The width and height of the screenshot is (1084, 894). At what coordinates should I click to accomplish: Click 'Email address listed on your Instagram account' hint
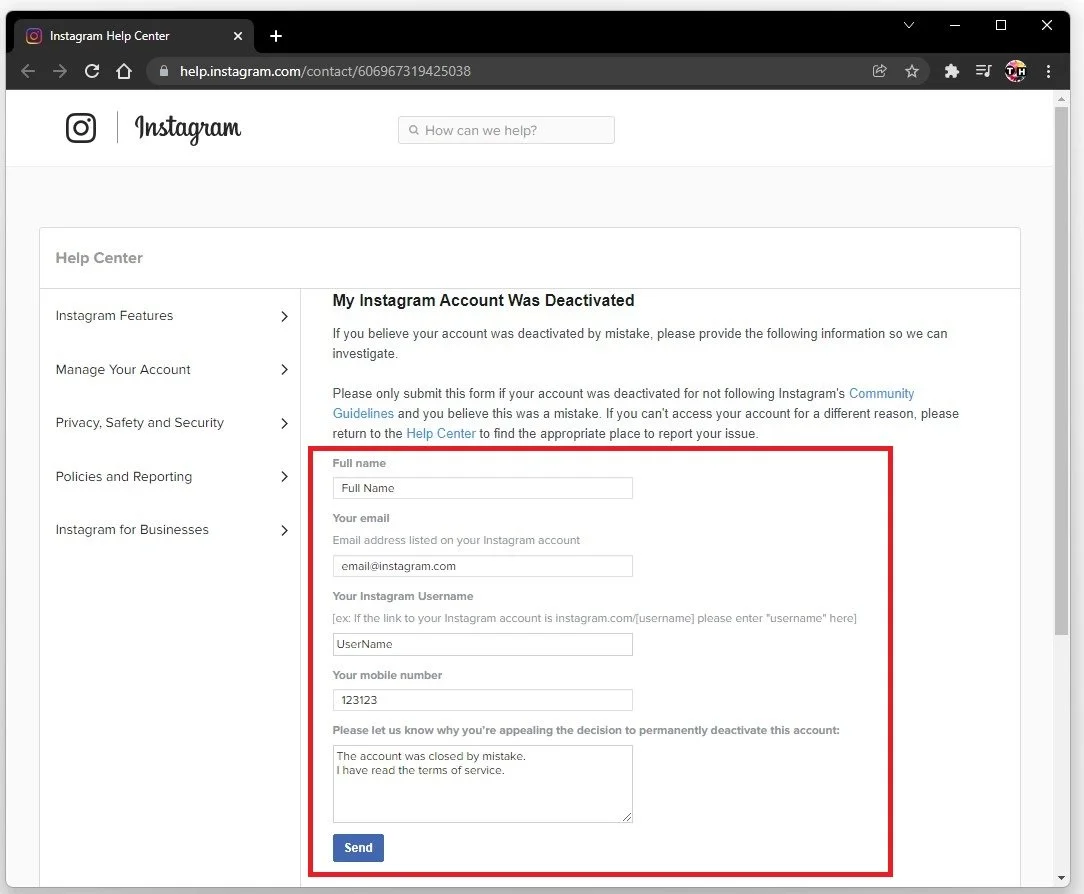click(x=456, y=540)
